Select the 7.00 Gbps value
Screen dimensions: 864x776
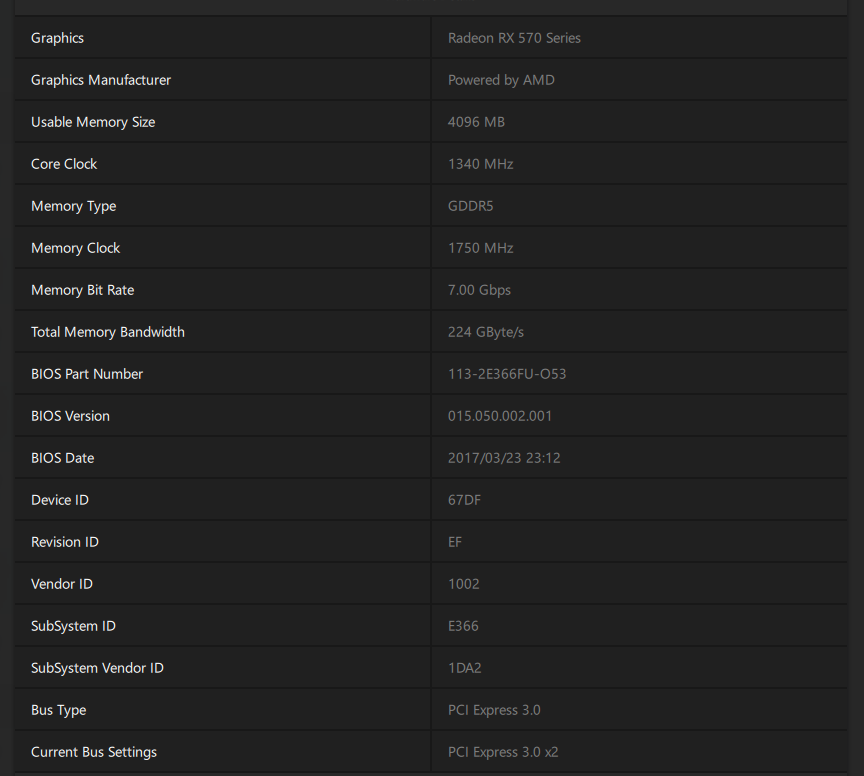pos(479,290)
